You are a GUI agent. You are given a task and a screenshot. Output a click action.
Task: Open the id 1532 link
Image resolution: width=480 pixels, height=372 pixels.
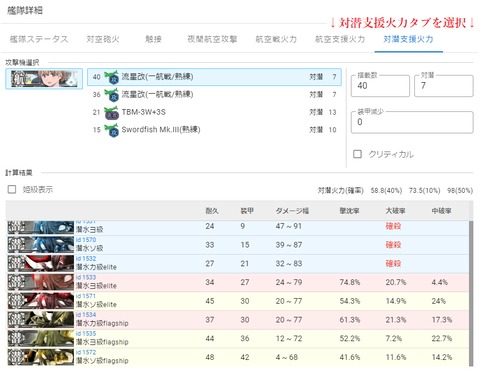[x=86, y=259]
